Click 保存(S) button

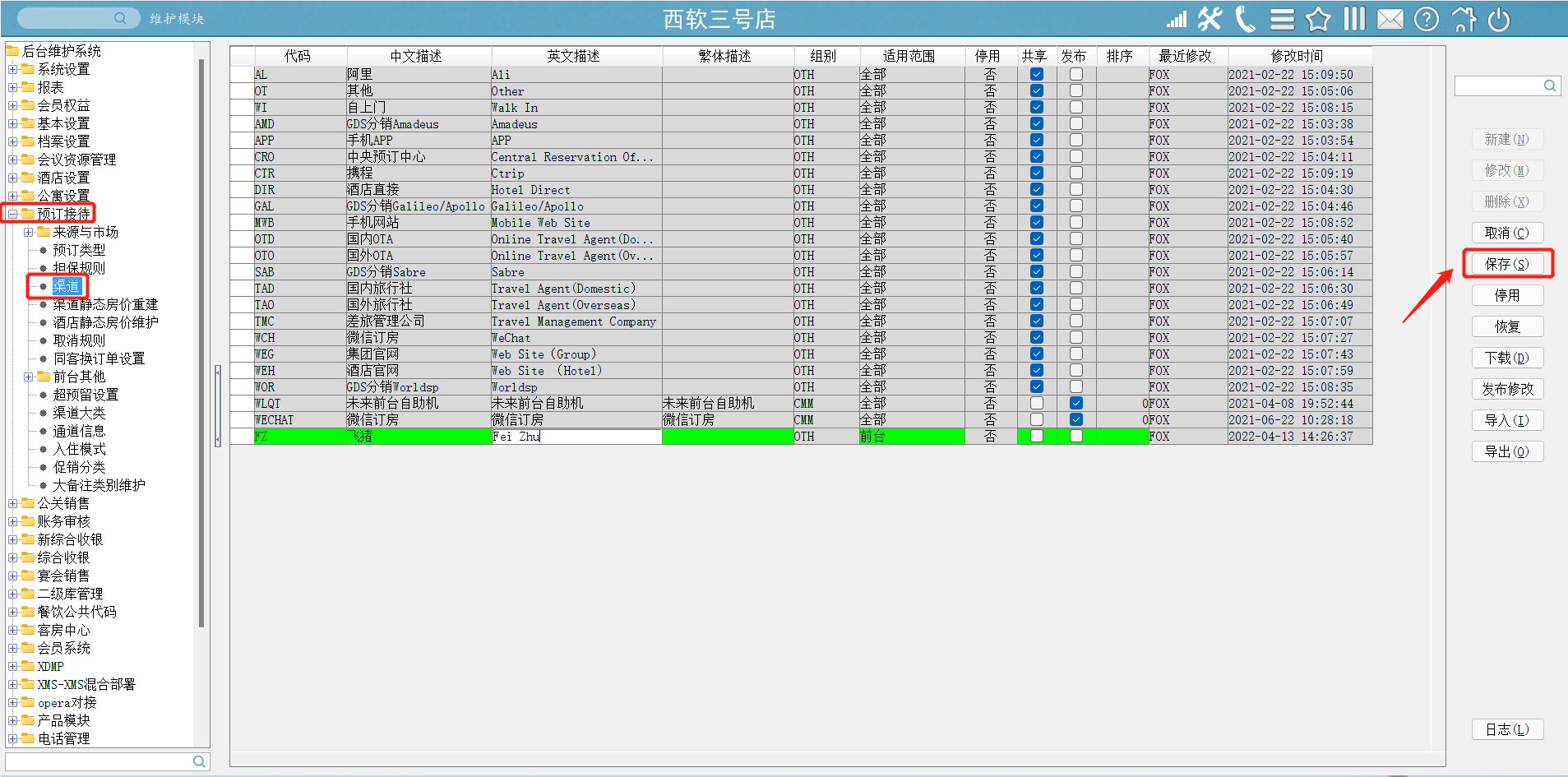[x=1507, y=264]
